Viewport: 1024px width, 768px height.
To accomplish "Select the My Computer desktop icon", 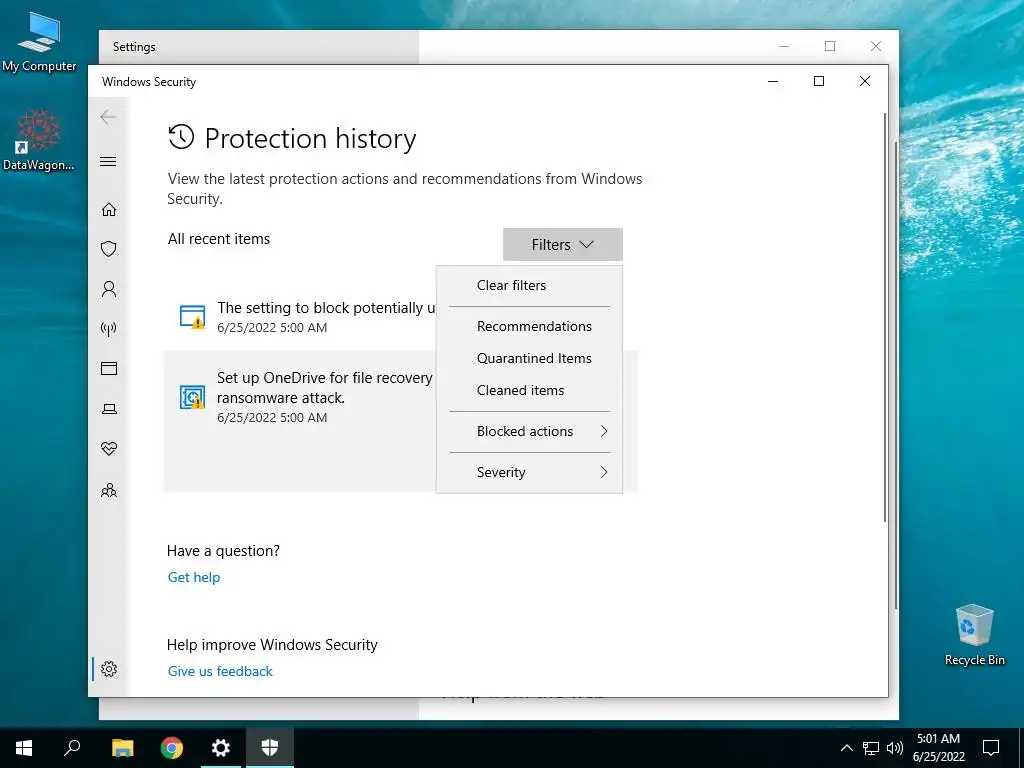I will [x=39, y=40].
